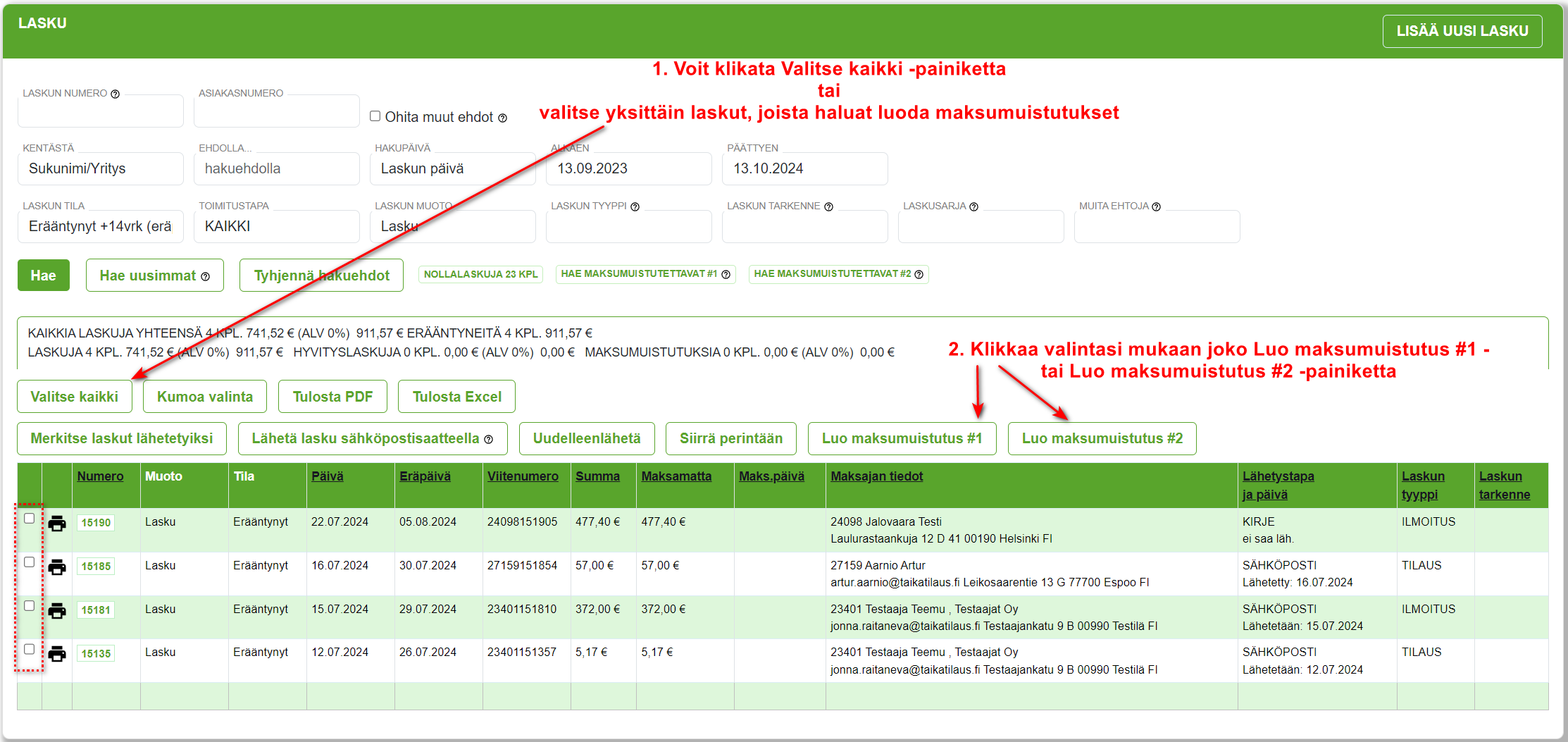Sort table by Laskun tyyppi column
This screenshot has width=1568, height=742.
tap(1423, 486)
